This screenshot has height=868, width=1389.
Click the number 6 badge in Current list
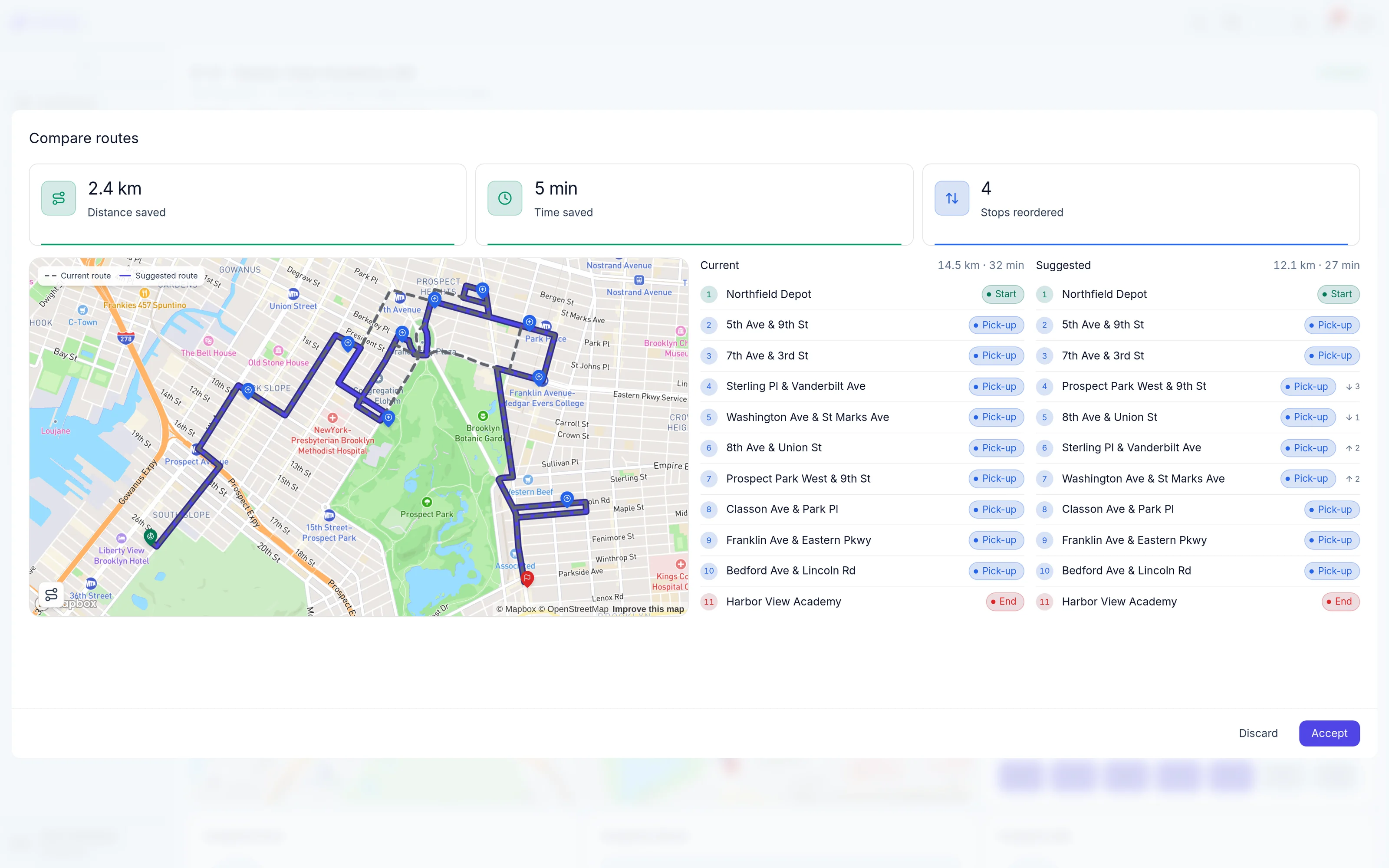(x=709, y=448)
